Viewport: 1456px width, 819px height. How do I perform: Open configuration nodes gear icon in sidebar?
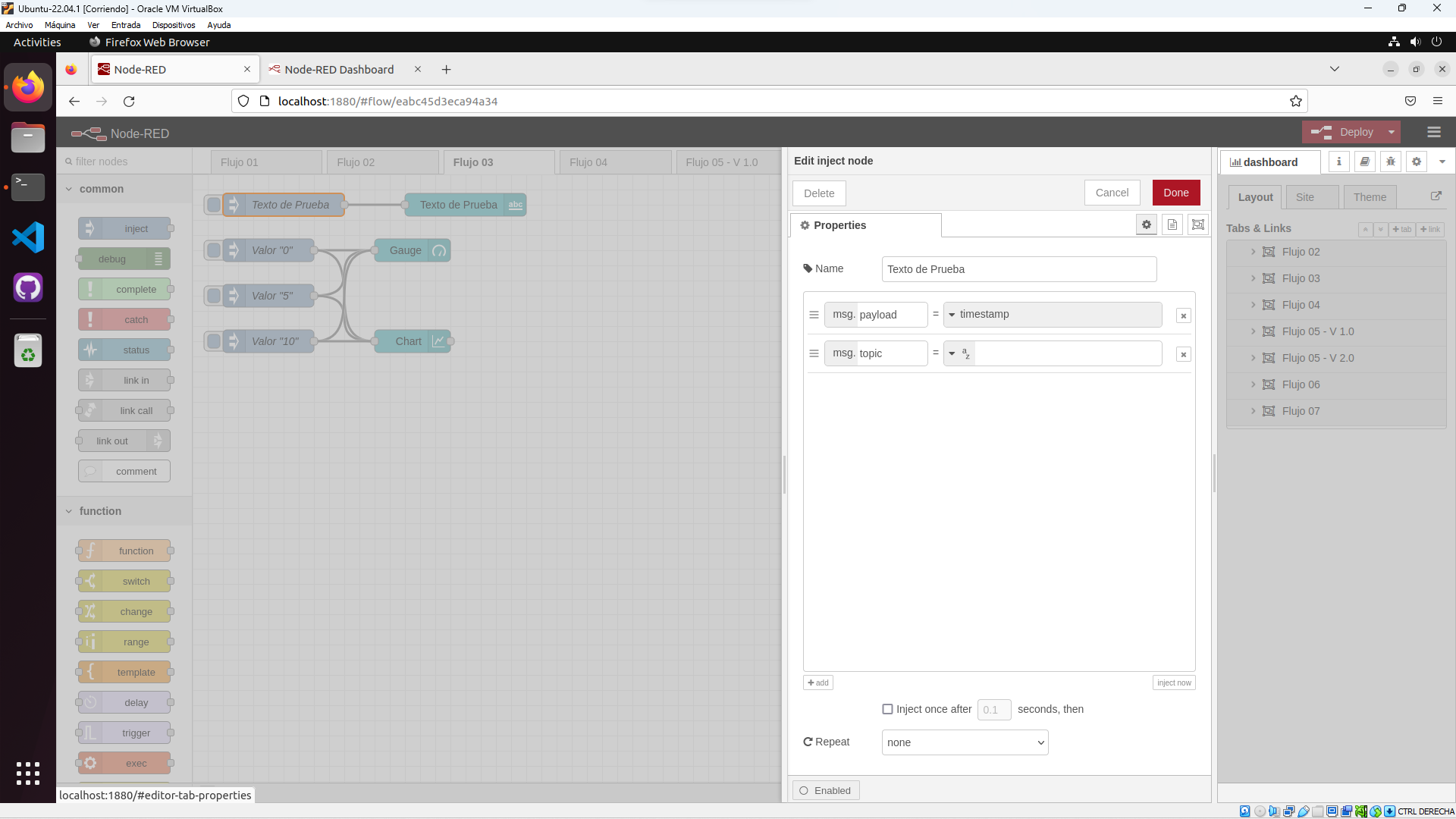tap(1417, 162)
